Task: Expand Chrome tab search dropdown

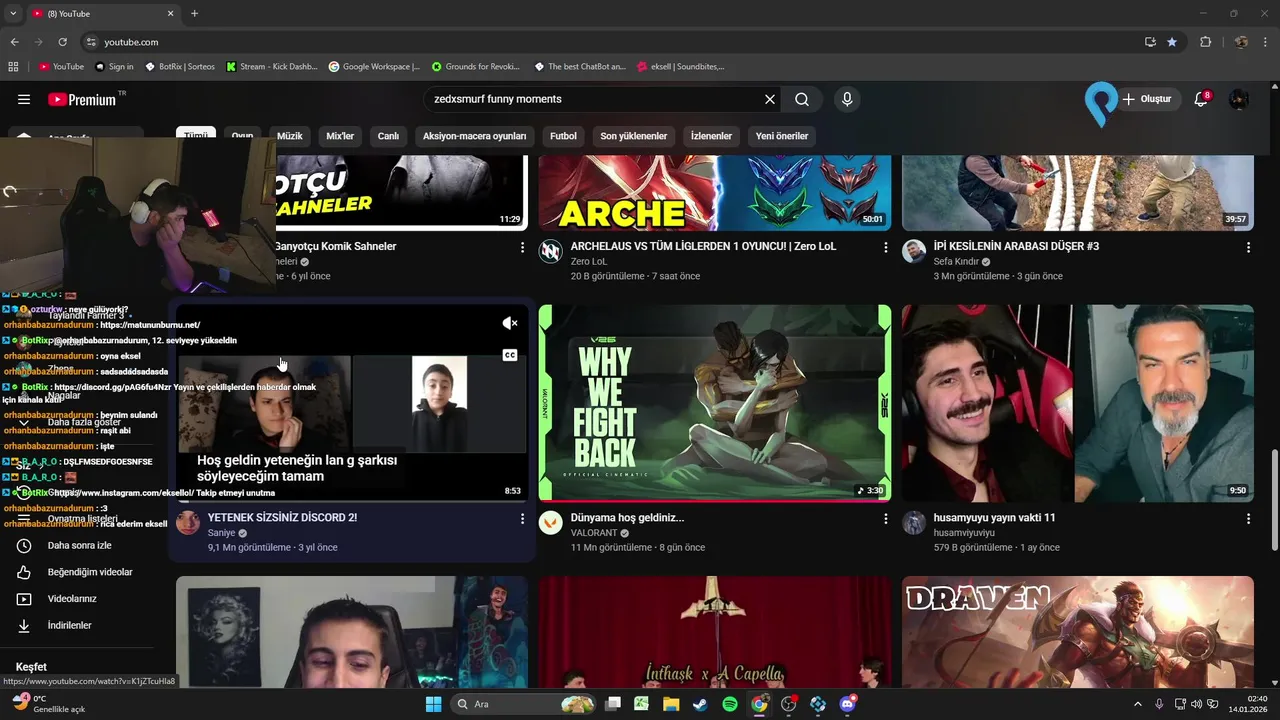Action: 13,14
